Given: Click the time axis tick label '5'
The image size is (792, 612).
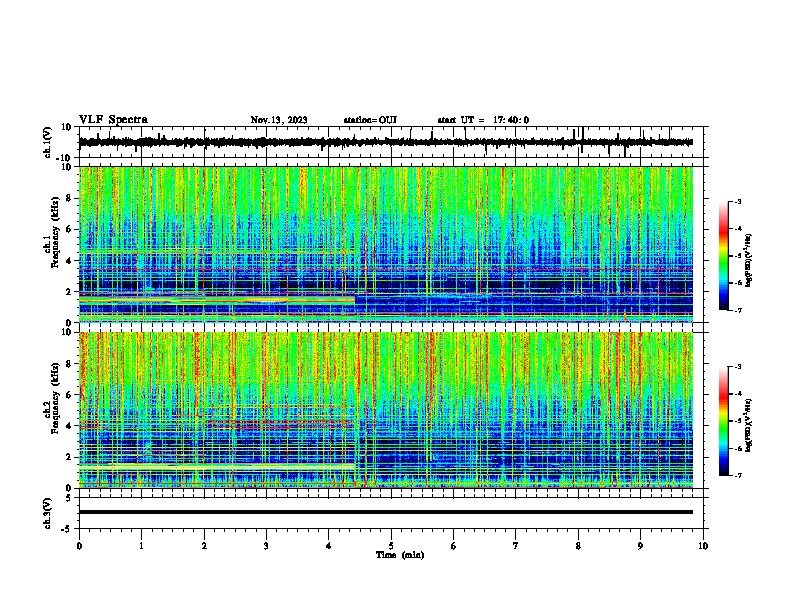Looking at the screenshot, I should pos(391,545).
